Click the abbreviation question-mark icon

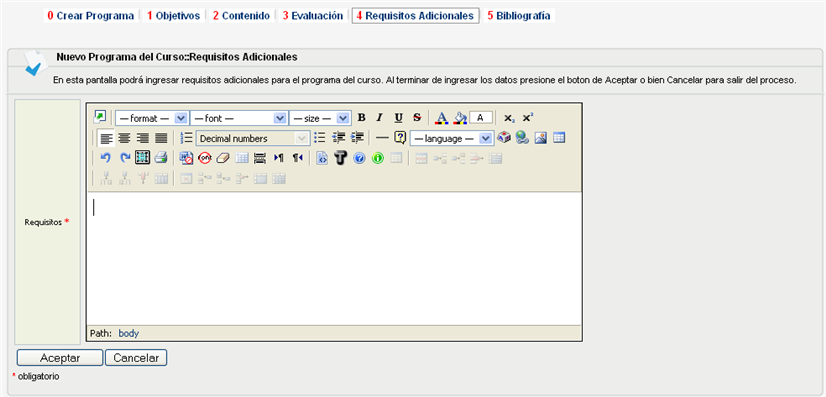(400, 138)
